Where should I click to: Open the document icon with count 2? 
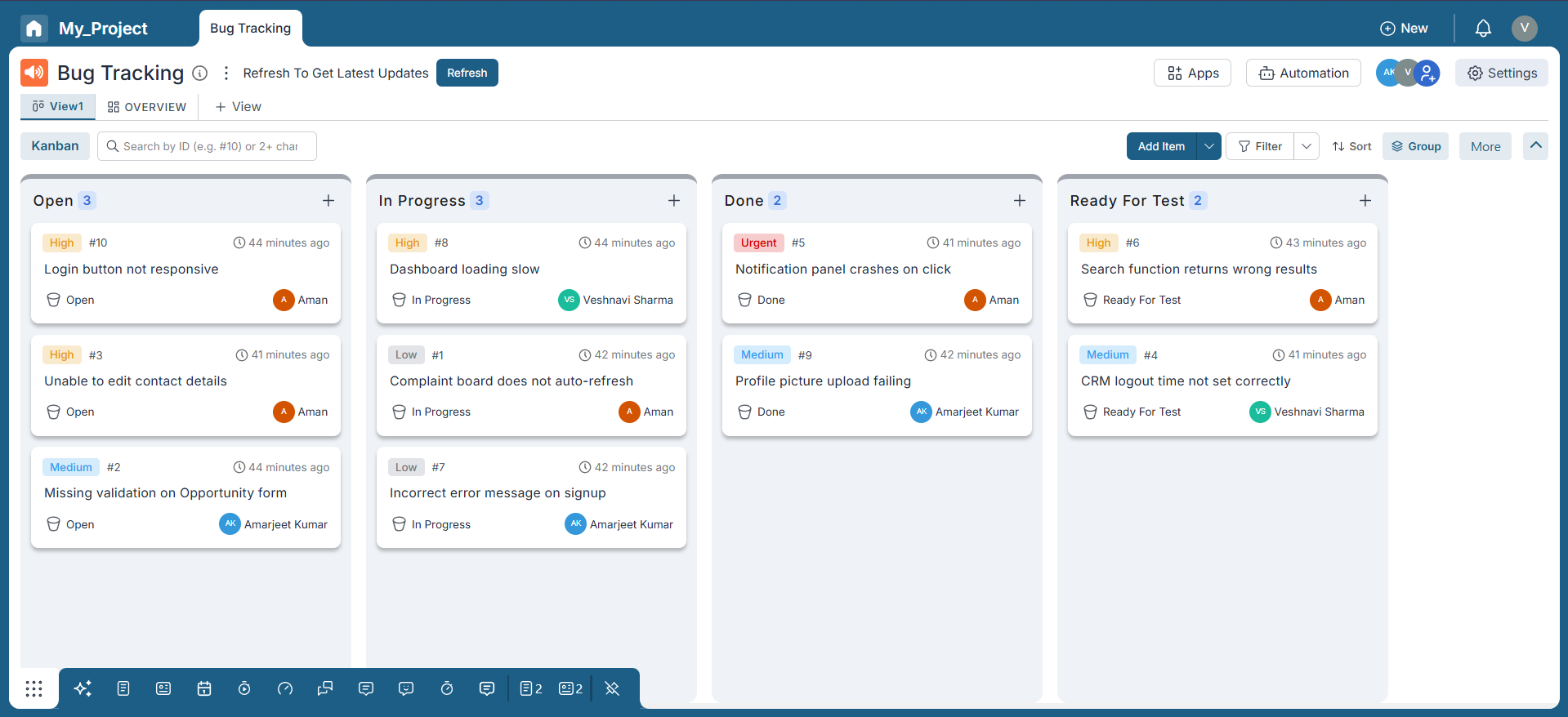tap(531, 688)
